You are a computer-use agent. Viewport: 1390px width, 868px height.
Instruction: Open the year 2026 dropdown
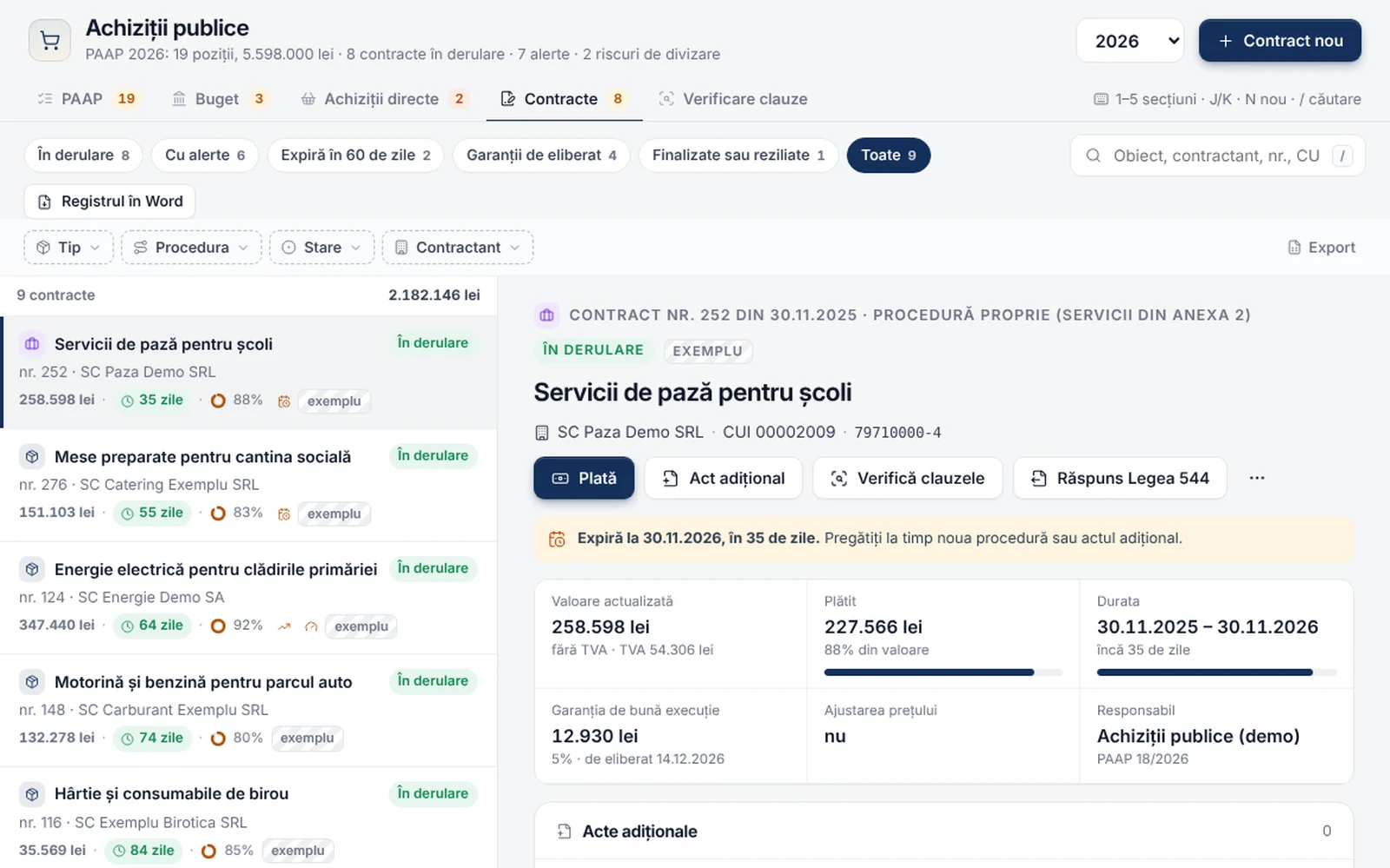[x=1129, y=41]
